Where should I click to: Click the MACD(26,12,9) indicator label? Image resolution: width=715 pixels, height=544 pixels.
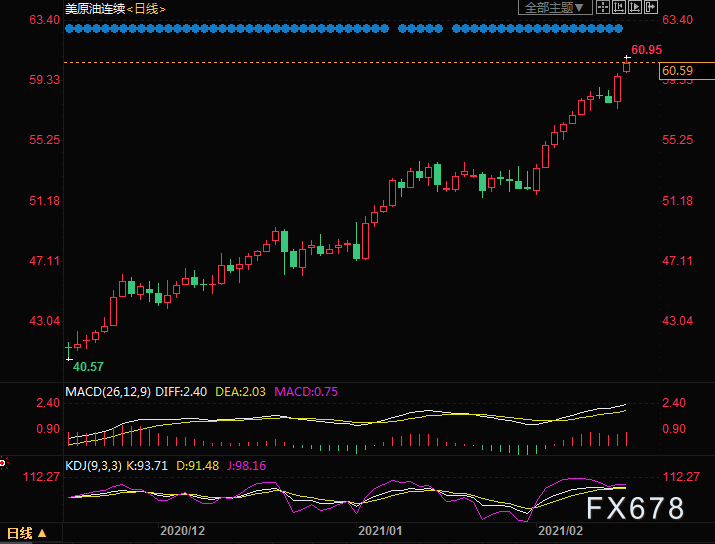pos(108,392)
